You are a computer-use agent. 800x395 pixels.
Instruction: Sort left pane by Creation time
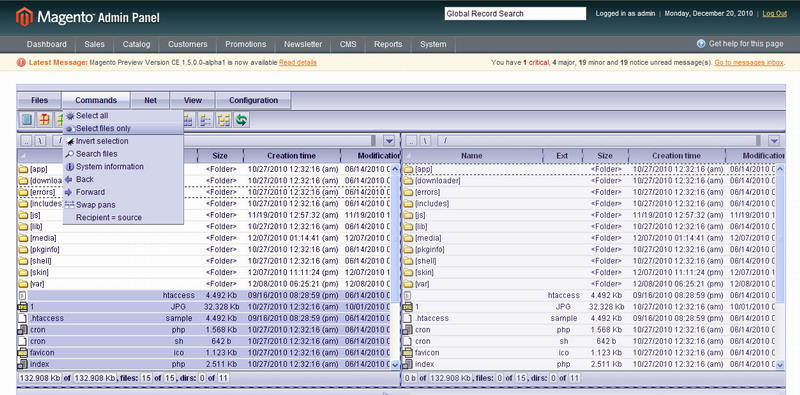coord(291,156)
